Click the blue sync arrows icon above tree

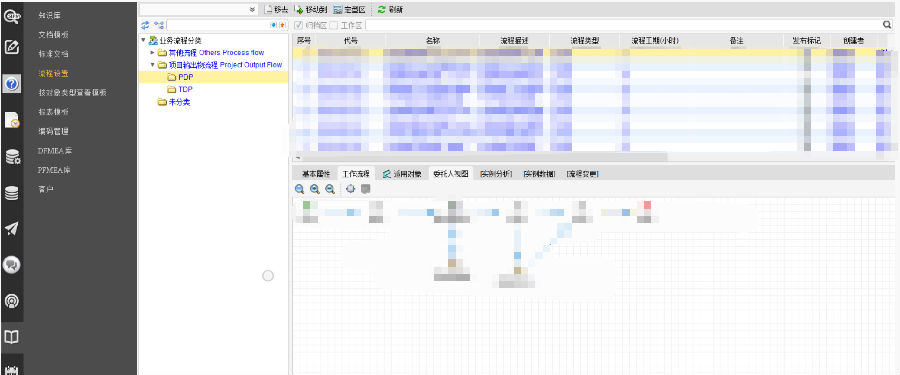pos(145,25)
